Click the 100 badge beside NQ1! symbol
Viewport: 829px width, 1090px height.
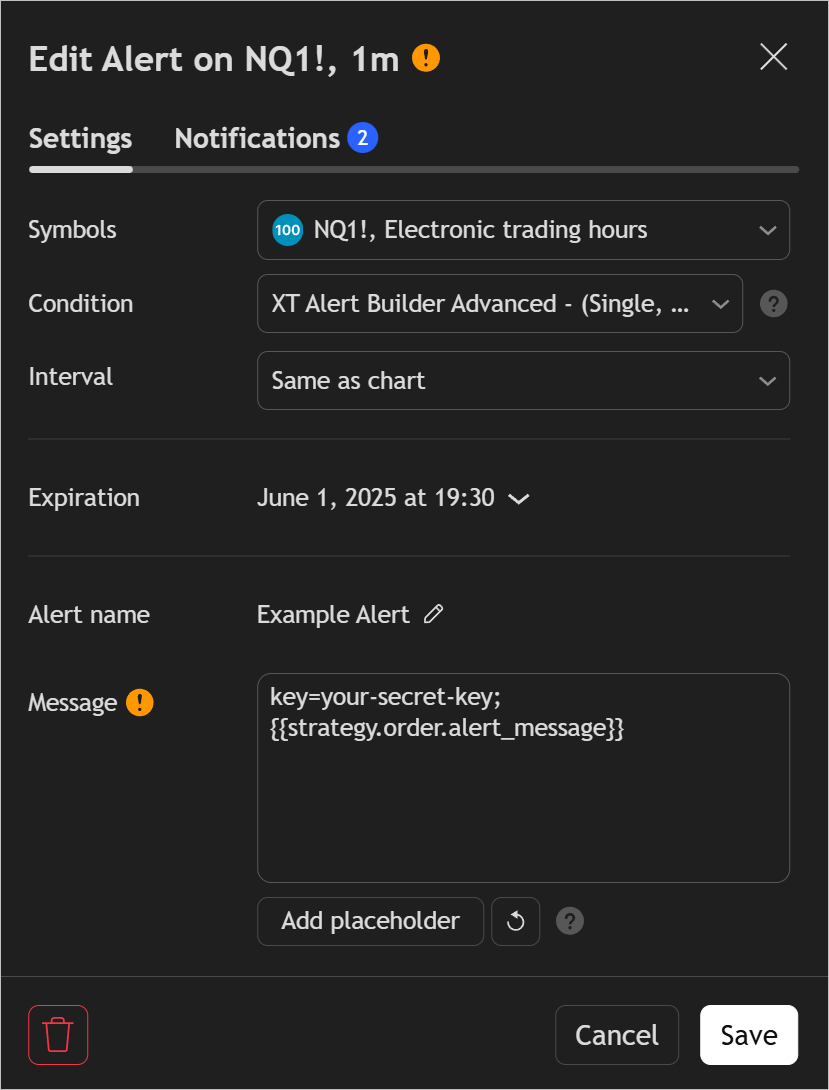coord(287,229)
